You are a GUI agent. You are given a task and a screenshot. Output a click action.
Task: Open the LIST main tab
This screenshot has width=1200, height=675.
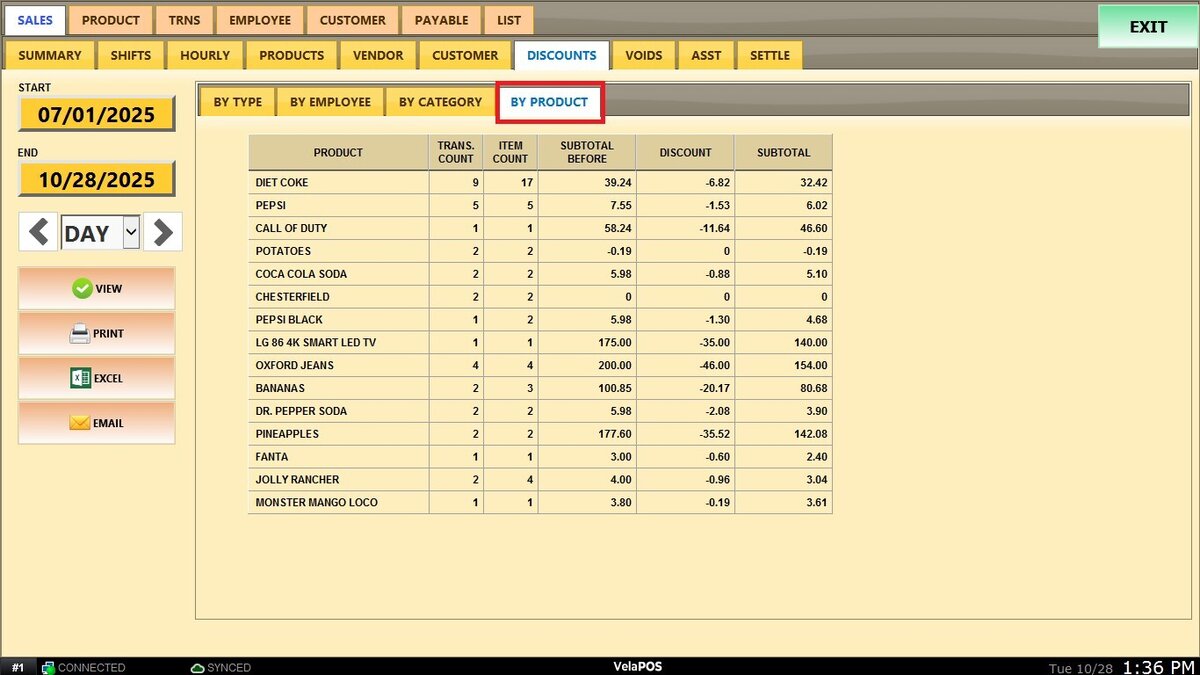pos(508,20)
